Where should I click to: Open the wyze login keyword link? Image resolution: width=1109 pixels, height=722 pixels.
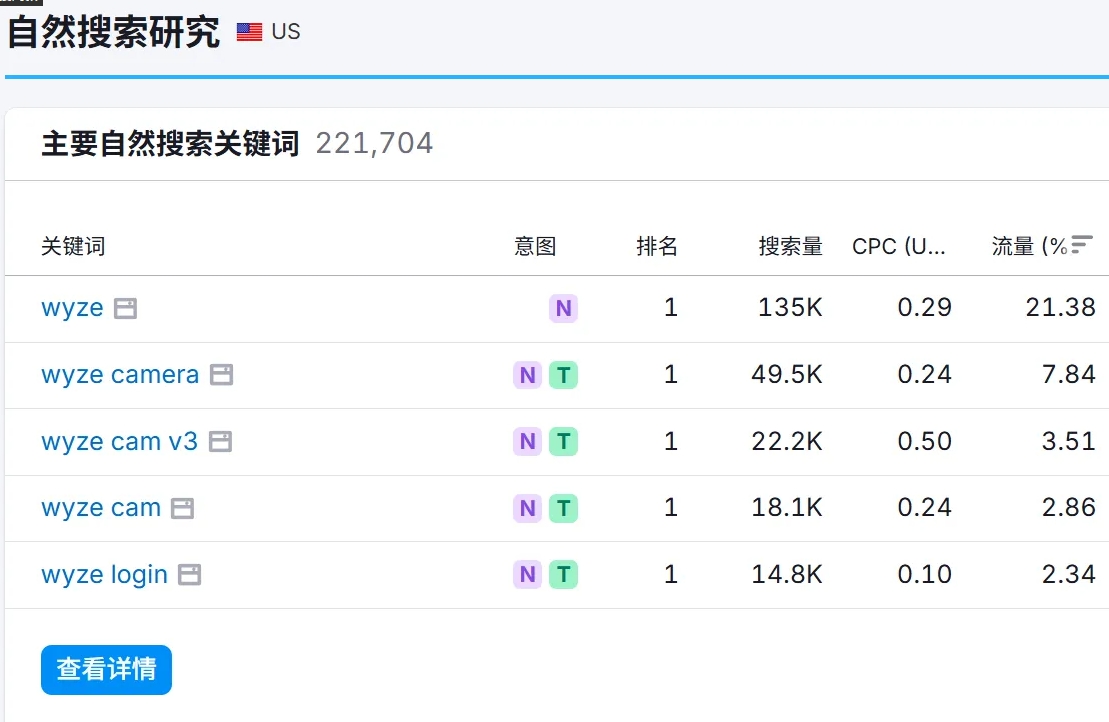pyautogui.click(x=105, y=574)
